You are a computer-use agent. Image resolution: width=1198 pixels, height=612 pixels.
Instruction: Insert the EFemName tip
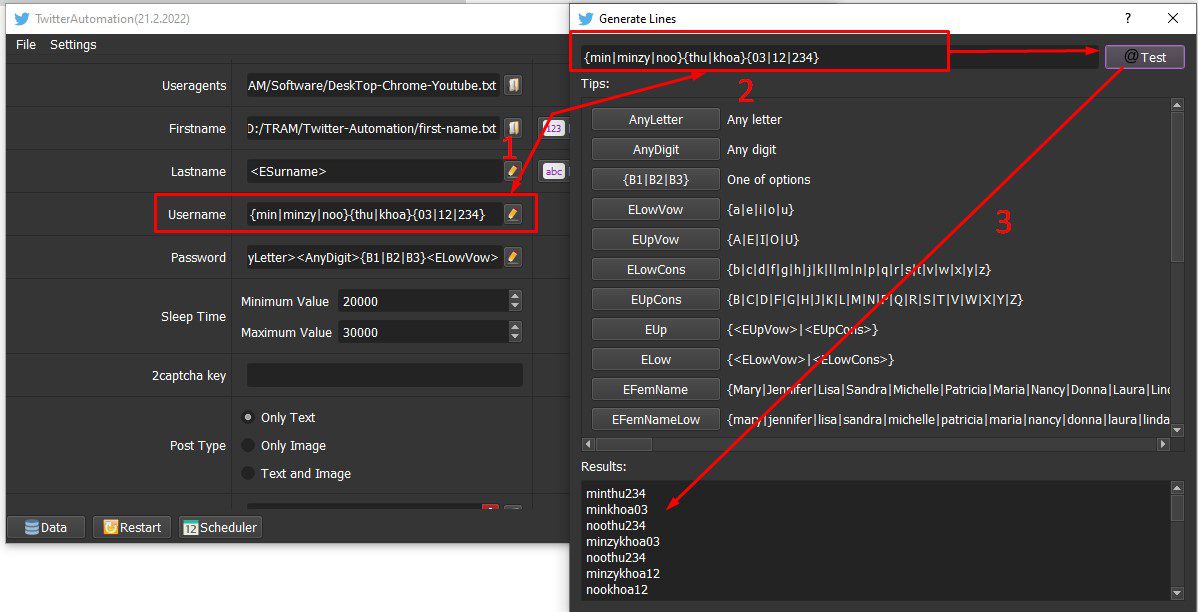point(656,390)
